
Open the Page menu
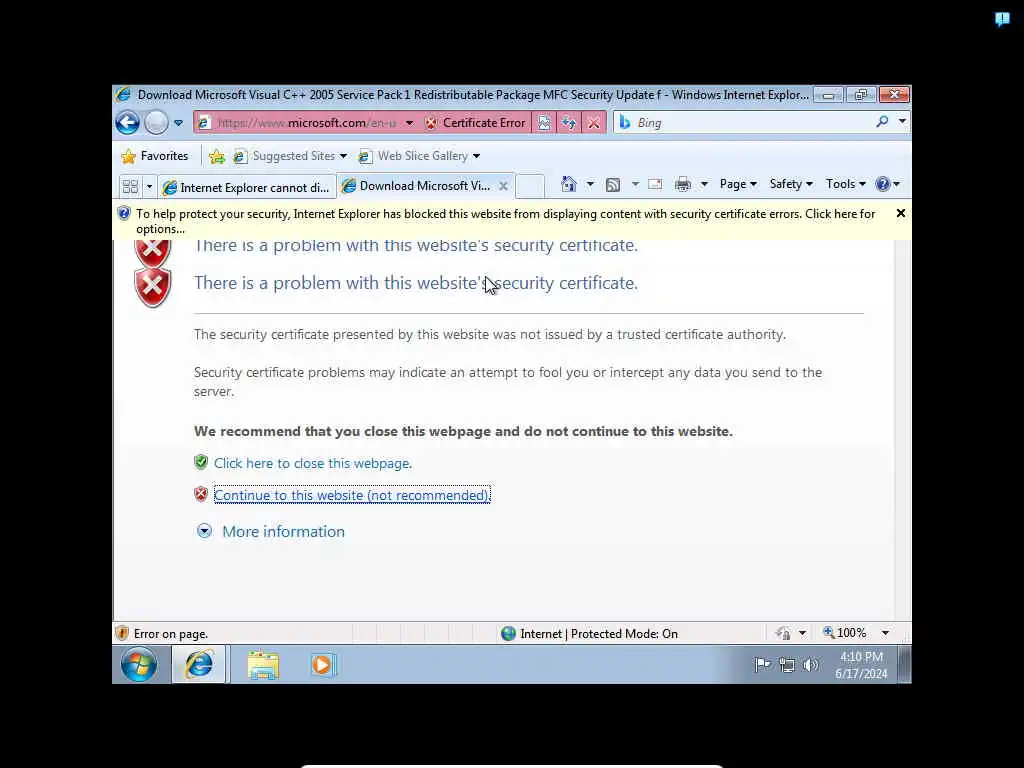point(738,184)
